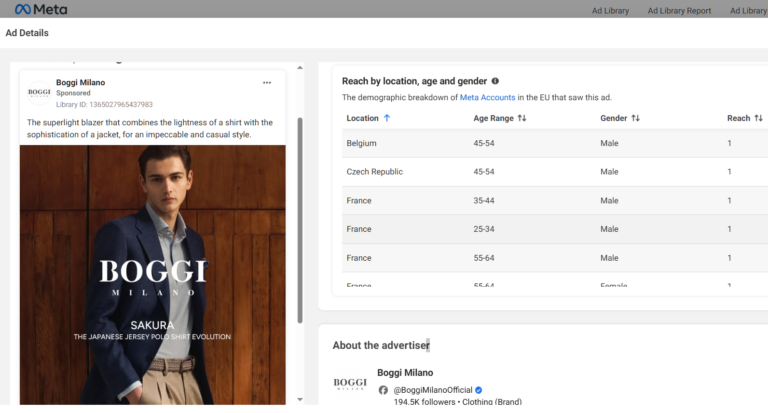This screenshot has height=413, width=768.
Task: Click the verified badge next to @BoggiMilanoOfficial
Action: coord(479,390)
